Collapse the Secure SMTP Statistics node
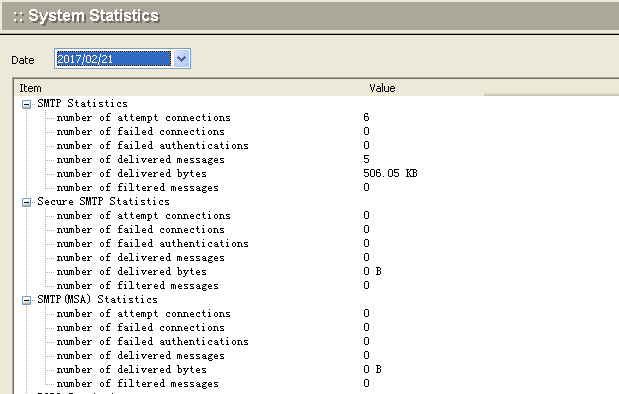 coord(26,202)
